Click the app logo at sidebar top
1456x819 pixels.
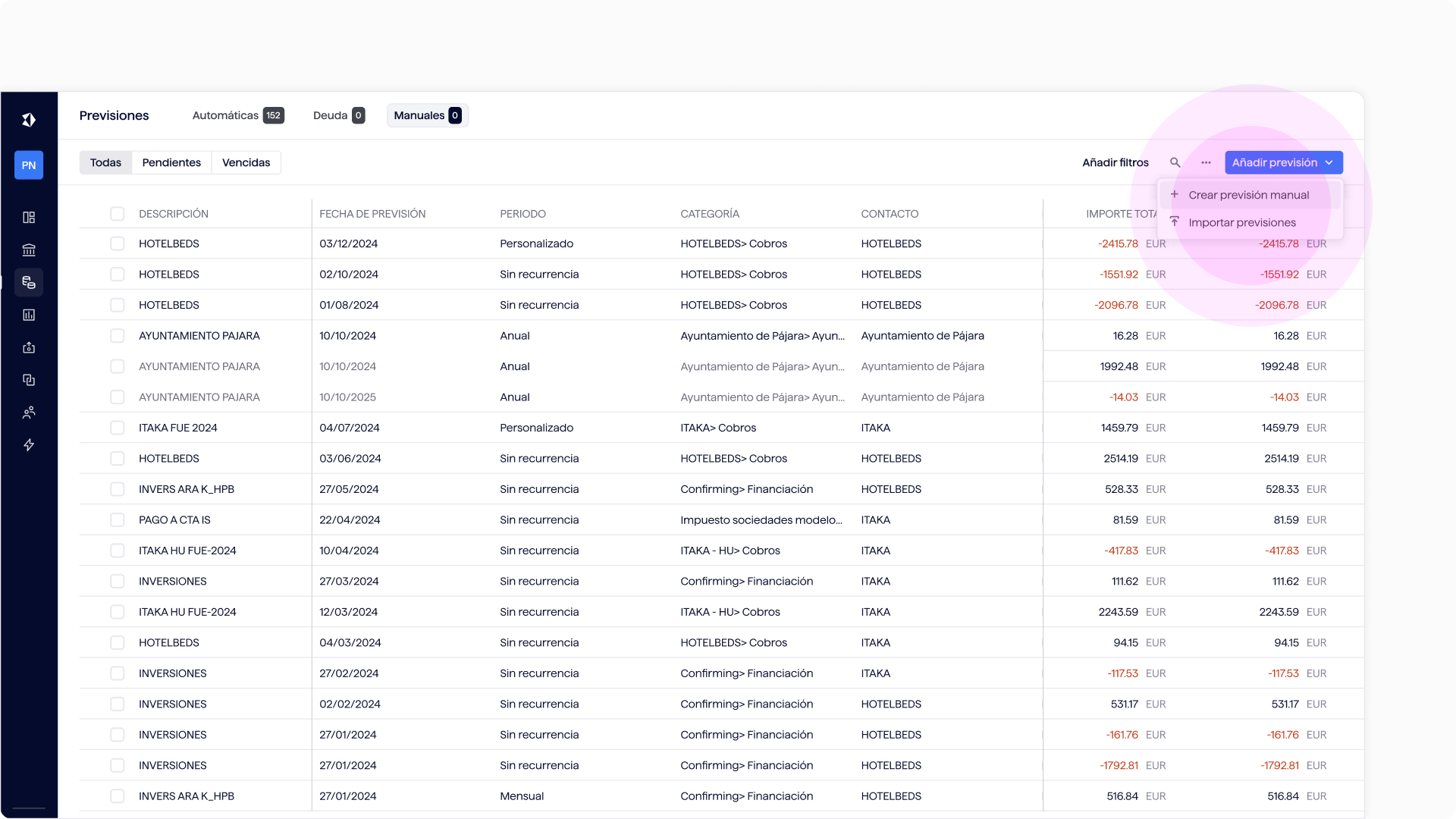click(29, 120)
